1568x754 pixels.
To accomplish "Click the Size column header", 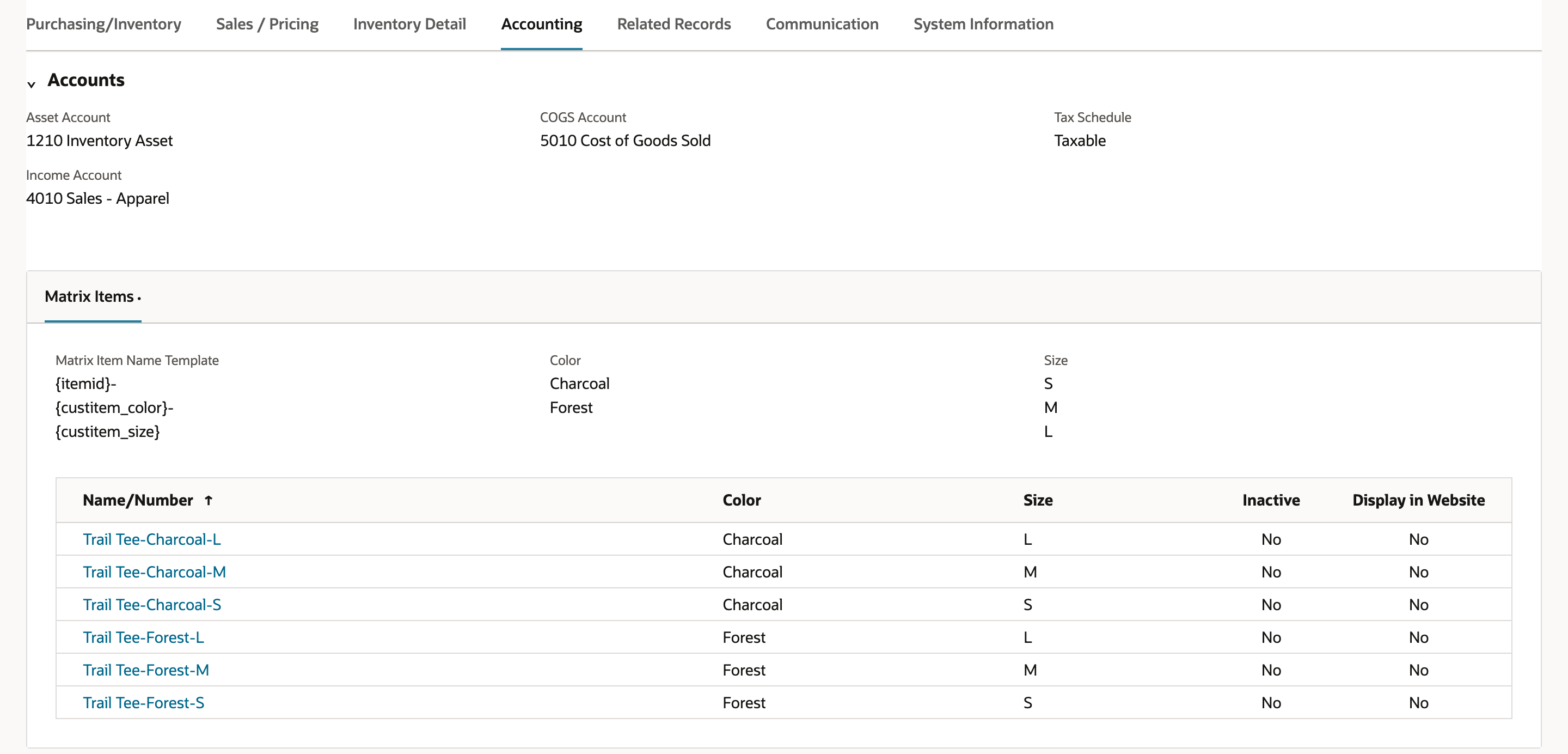I will coord(1038,500).
